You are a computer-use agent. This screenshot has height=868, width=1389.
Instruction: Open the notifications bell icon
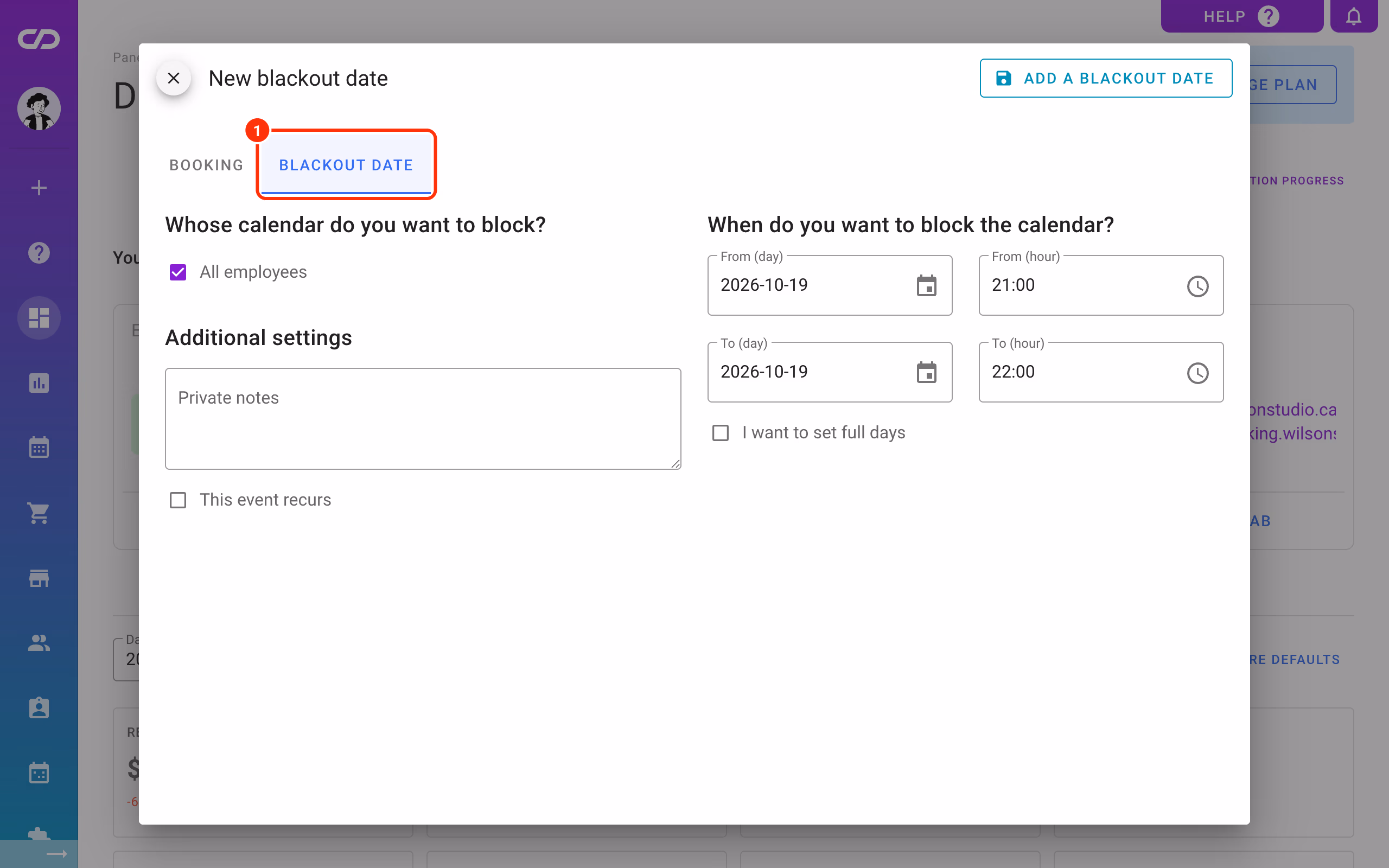(1353, 16)
